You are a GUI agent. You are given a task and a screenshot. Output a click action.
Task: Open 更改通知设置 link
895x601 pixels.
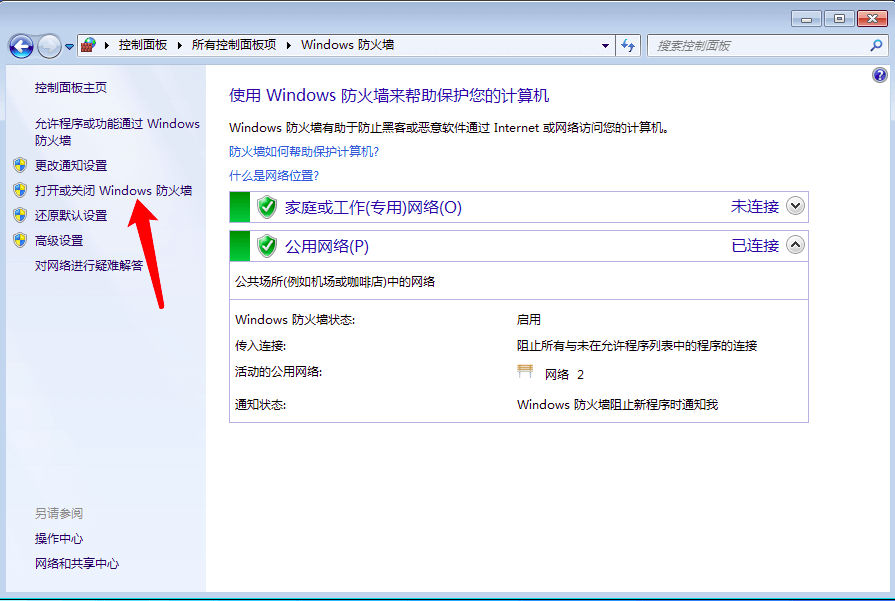point(71,166)
